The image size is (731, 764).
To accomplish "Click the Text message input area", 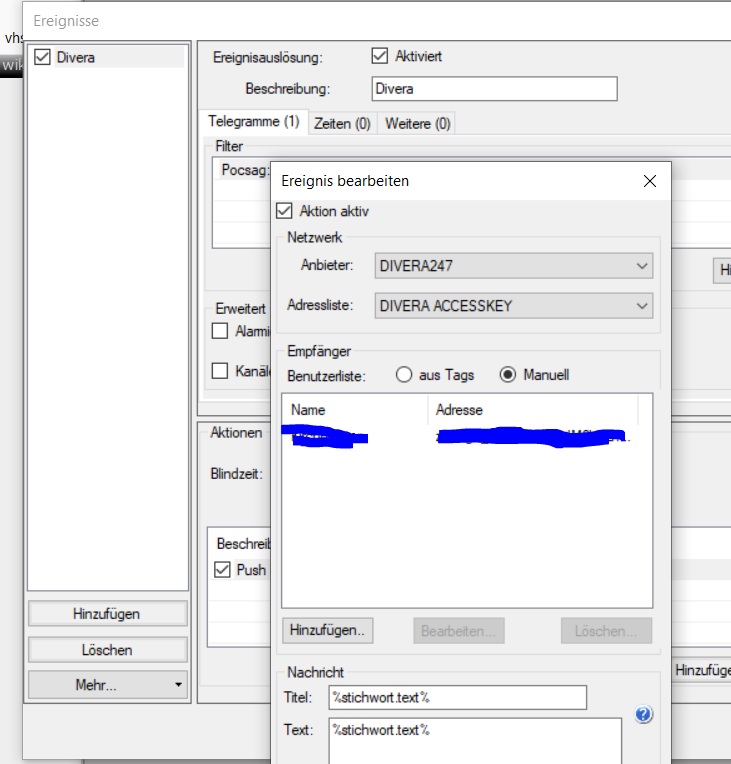I will point(475,740).
